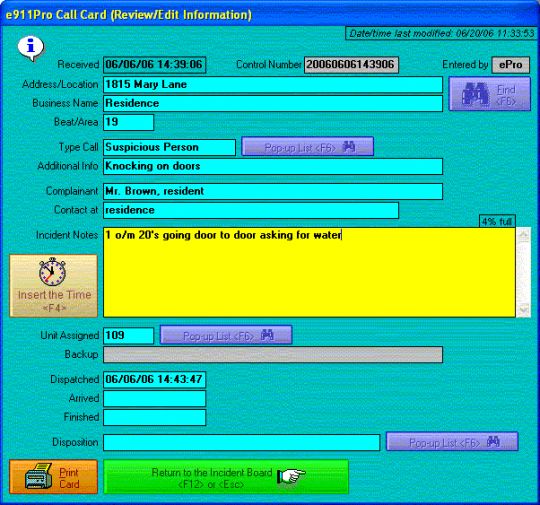Click the Received date/time field
This screenshot has width=540, height=505.
(155, 65)
